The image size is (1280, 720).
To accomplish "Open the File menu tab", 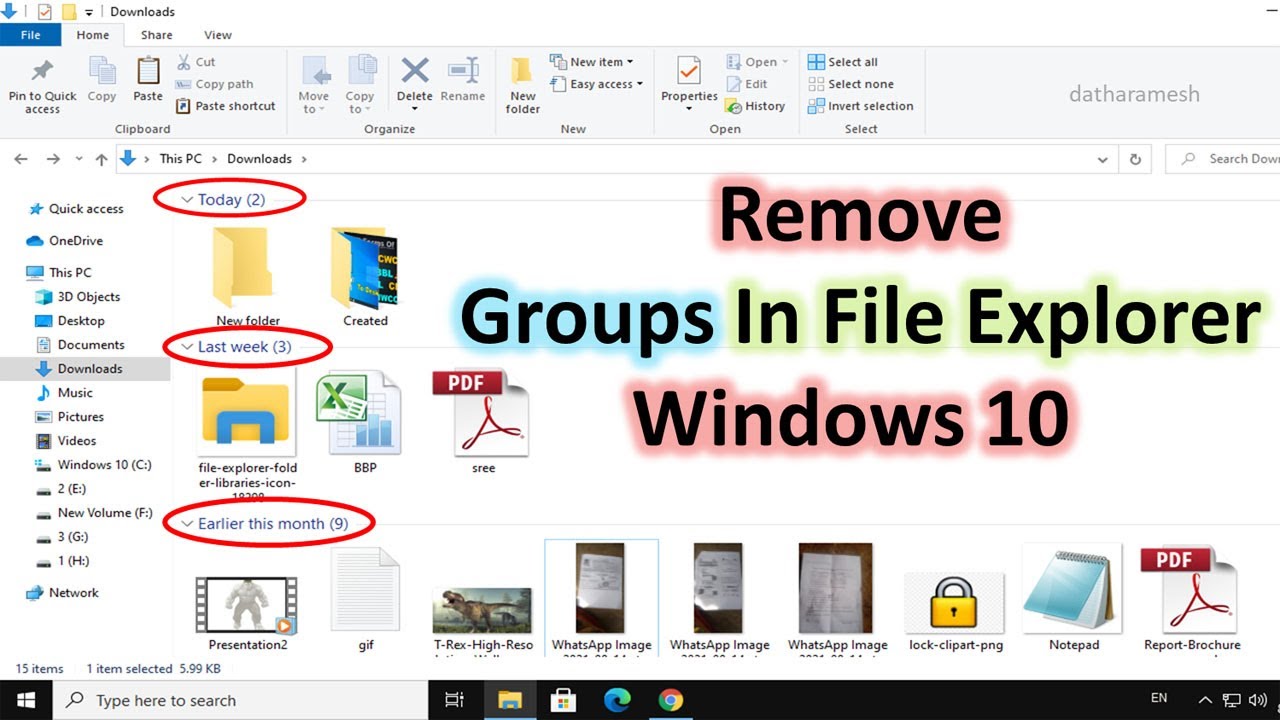I will click(x=30, y=35).
